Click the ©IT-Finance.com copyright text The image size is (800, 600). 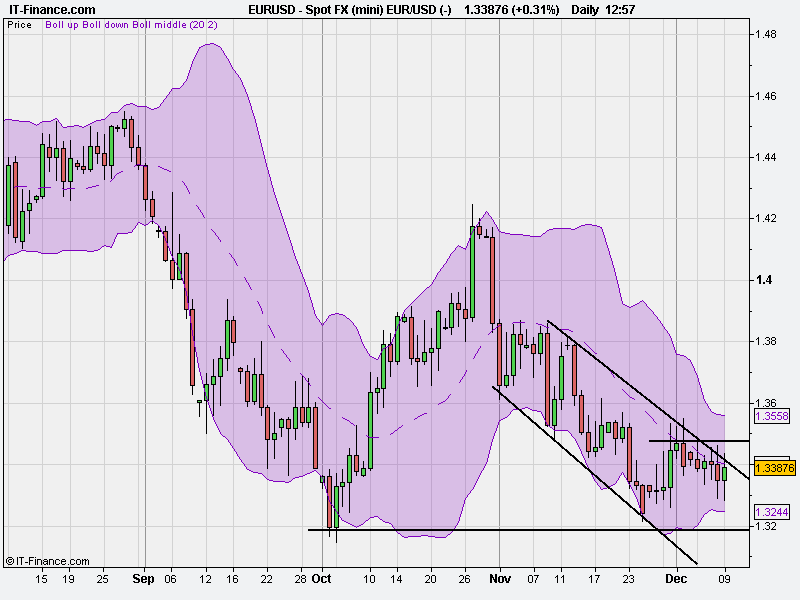click(47, 561)
